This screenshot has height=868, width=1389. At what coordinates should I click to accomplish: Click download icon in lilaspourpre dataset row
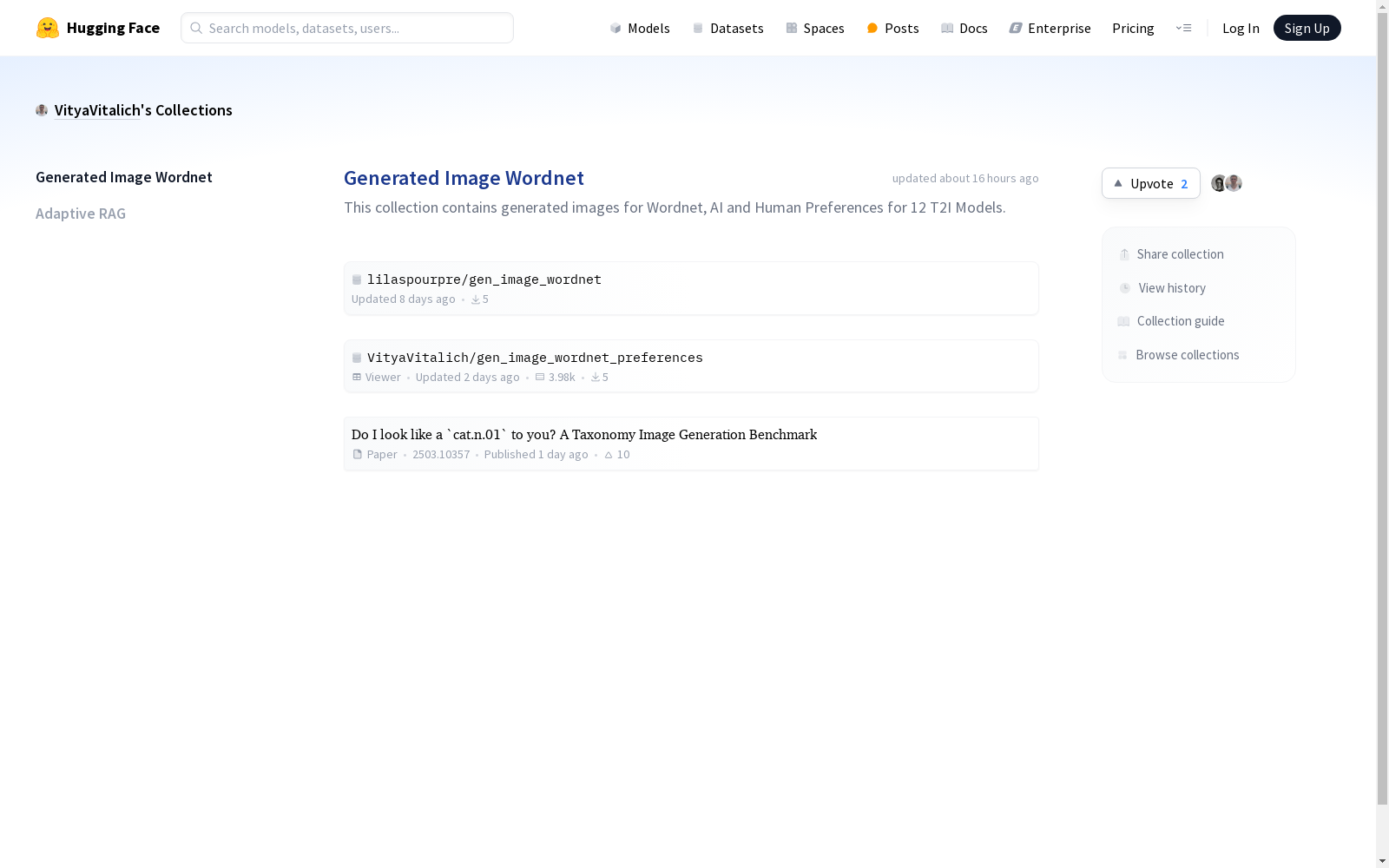pyautogui.click(x=476, y=299)
